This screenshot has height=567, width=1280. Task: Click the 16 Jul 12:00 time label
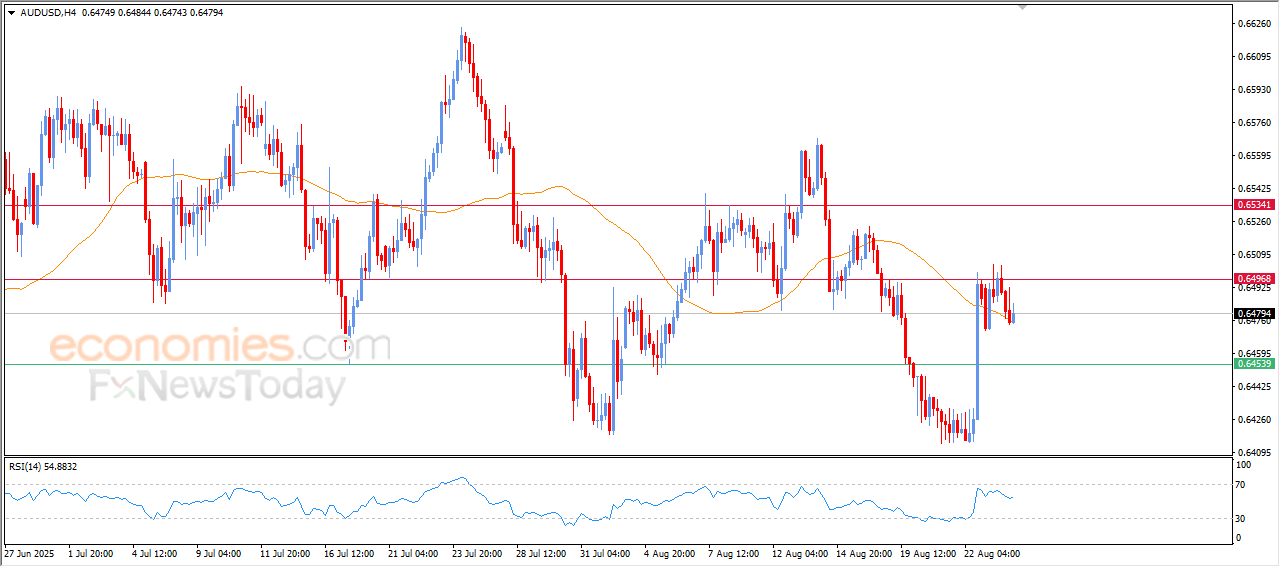[x=350, y=552]
